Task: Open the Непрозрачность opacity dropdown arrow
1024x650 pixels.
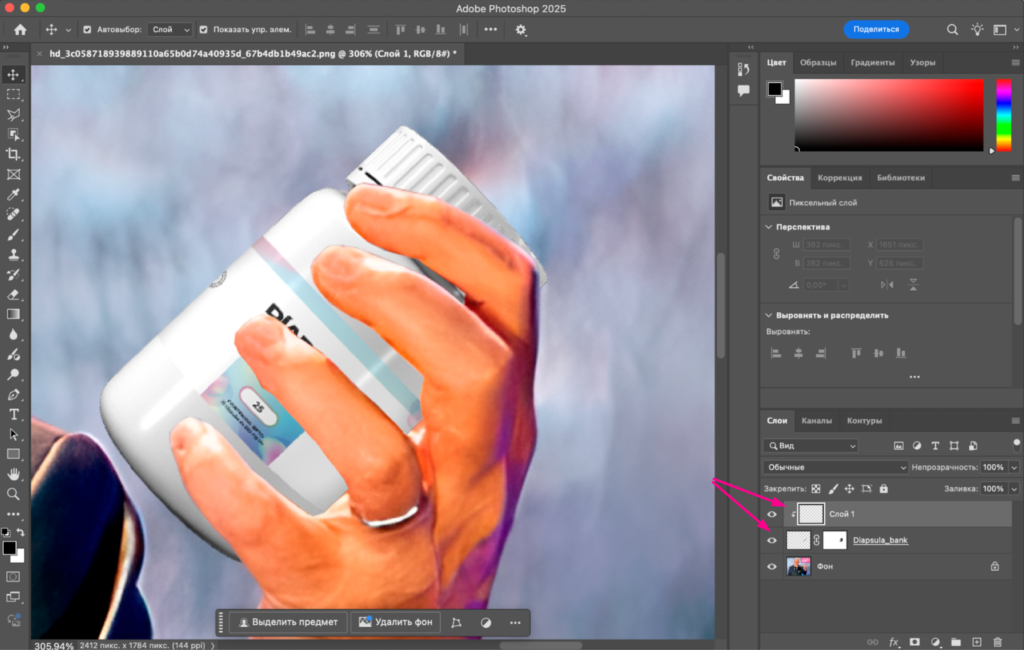Action: (x=1014, y=467)
